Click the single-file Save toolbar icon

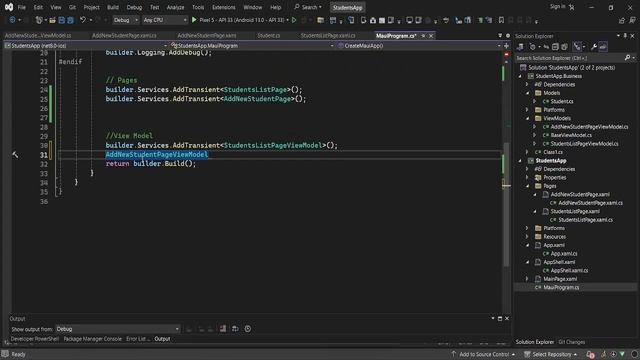point(61,20)
